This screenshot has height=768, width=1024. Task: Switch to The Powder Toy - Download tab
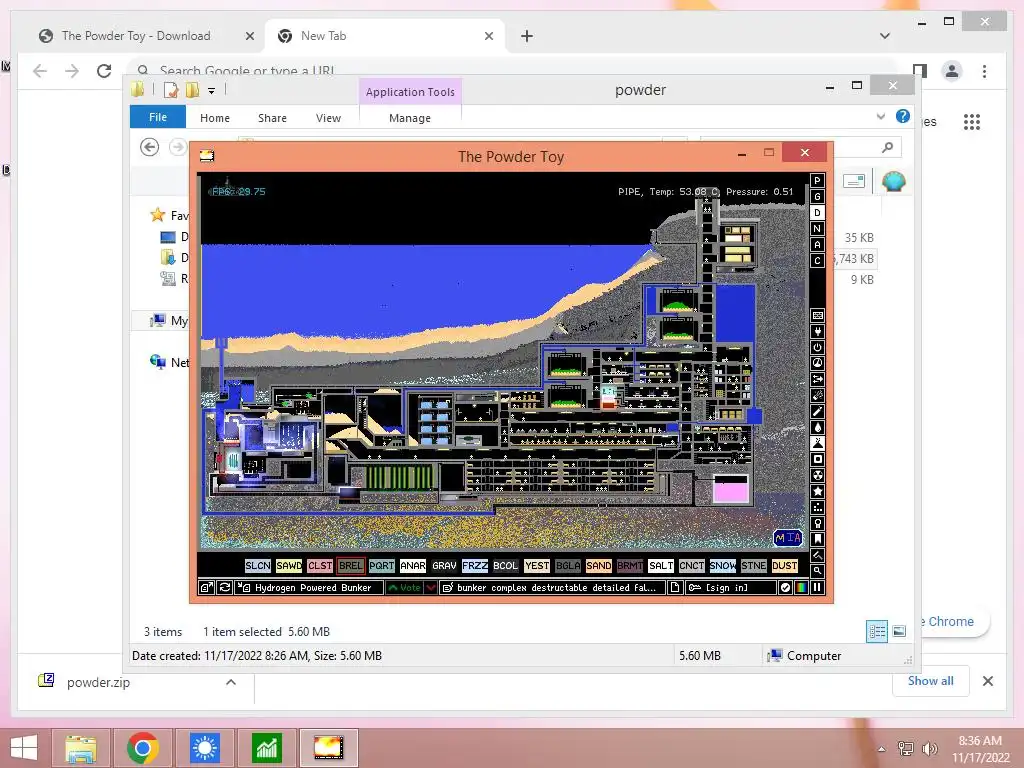(136, 36)
